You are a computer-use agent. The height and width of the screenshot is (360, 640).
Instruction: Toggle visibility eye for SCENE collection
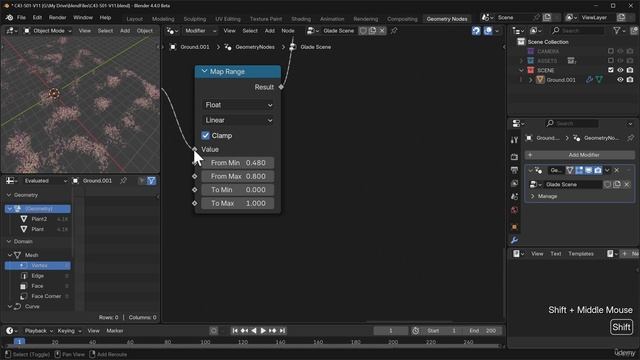click(x=620, y=70)
